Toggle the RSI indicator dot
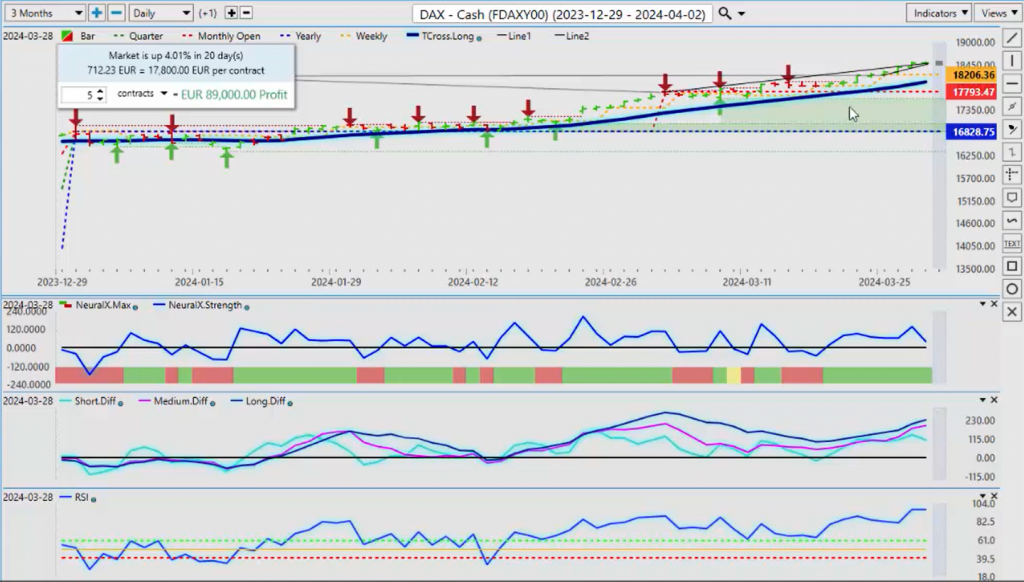The image size is (1024, 582). (x=93, y=499)
